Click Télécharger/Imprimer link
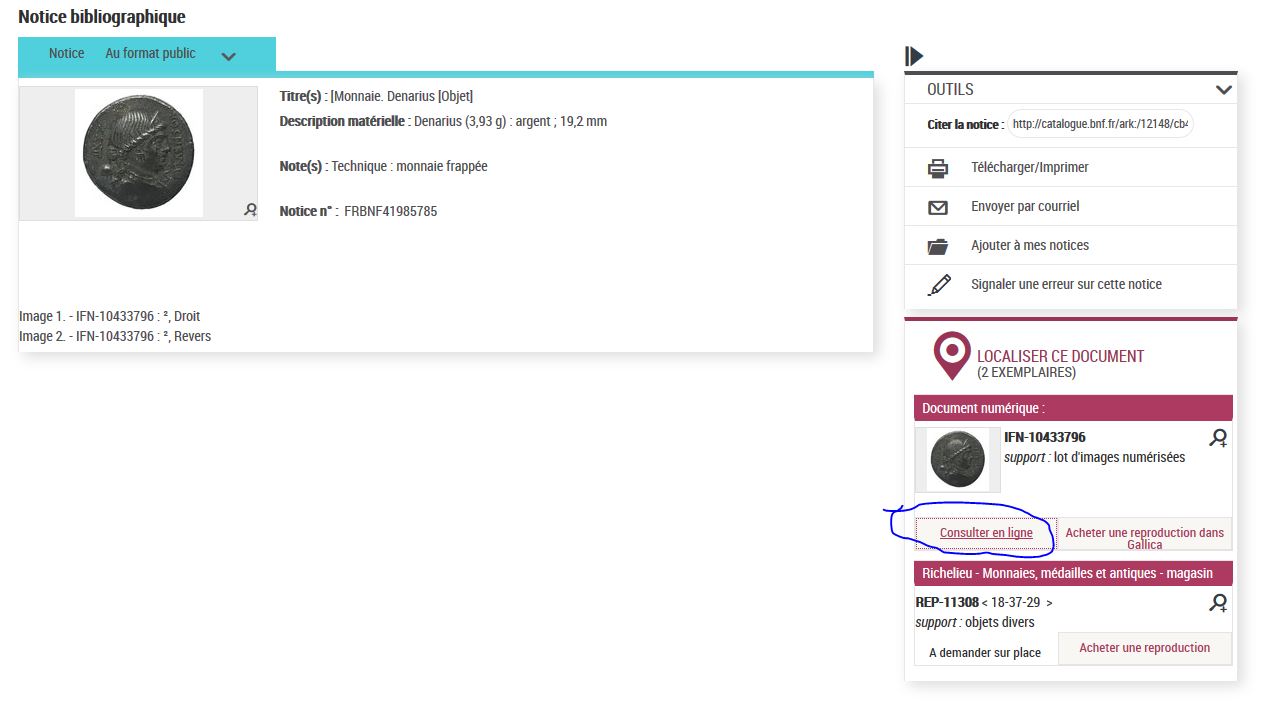 click(1029, 168)
